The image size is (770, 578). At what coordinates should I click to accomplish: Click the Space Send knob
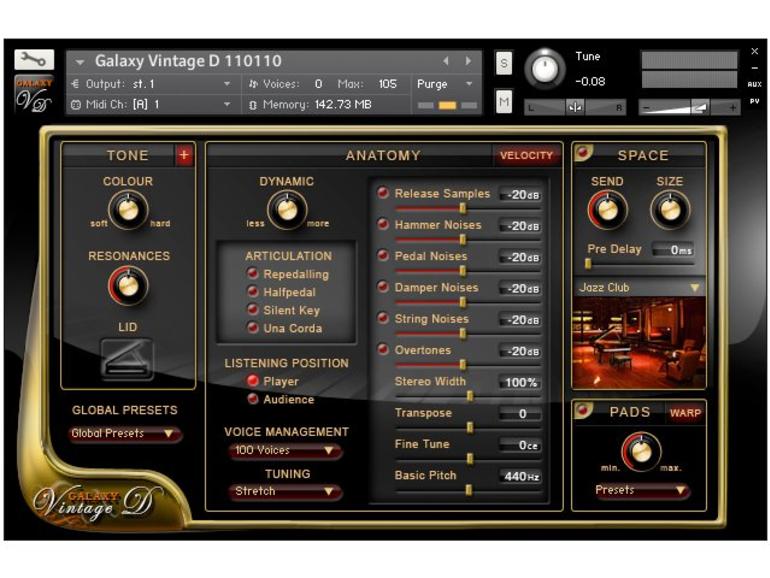coord(607,210)
